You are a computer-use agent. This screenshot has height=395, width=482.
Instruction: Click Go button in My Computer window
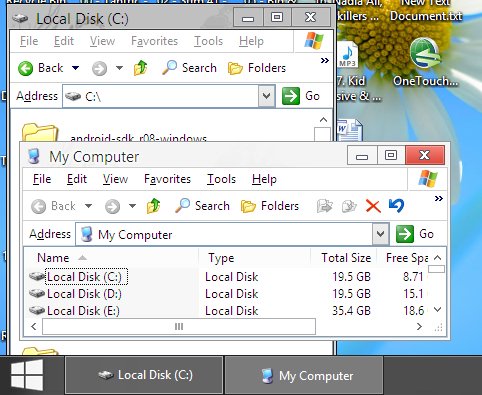415,234
